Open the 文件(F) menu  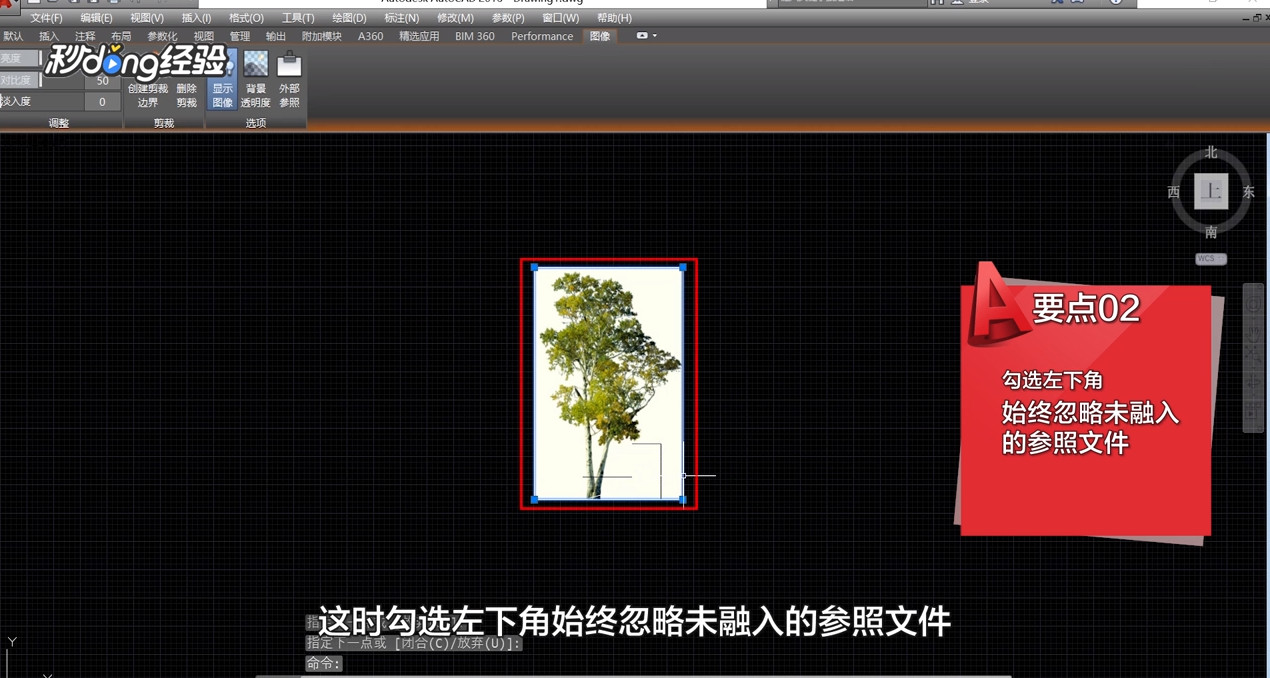(x=46, y=18)
